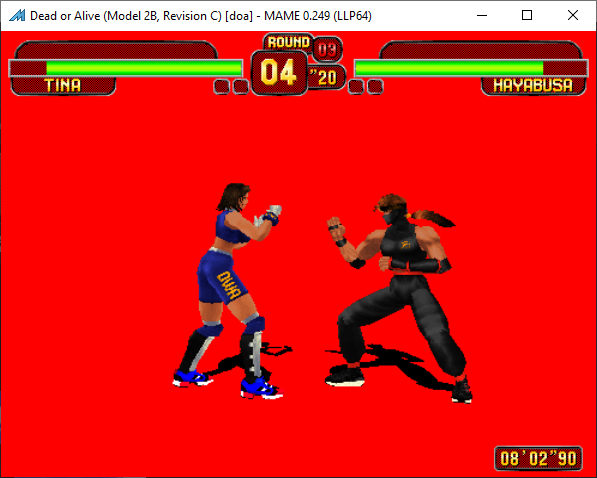Click Tina's second round-win marker
Viewport: 597px width, 478px height.
click(x=241, y=86)
